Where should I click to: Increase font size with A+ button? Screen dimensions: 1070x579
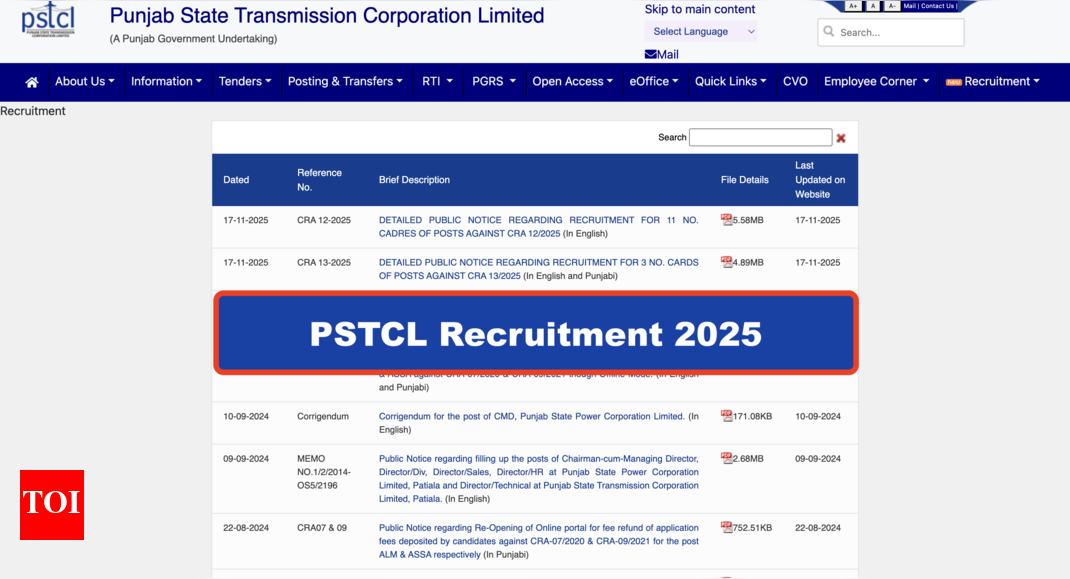pos(854,5)
